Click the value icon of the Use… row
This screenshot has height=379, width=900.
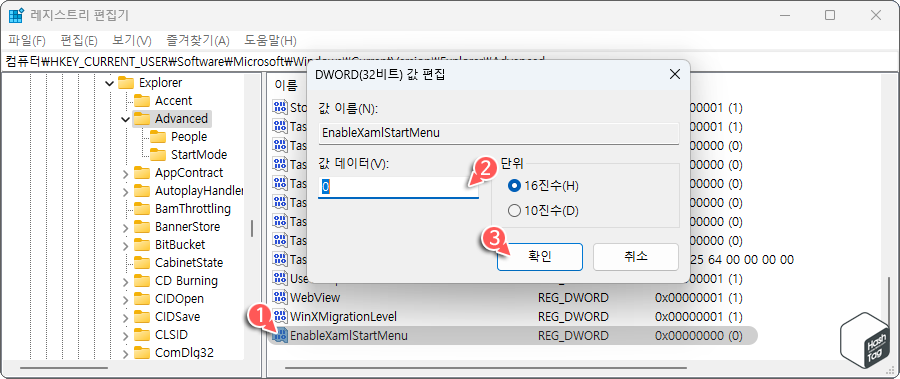(x=280, y=279)
